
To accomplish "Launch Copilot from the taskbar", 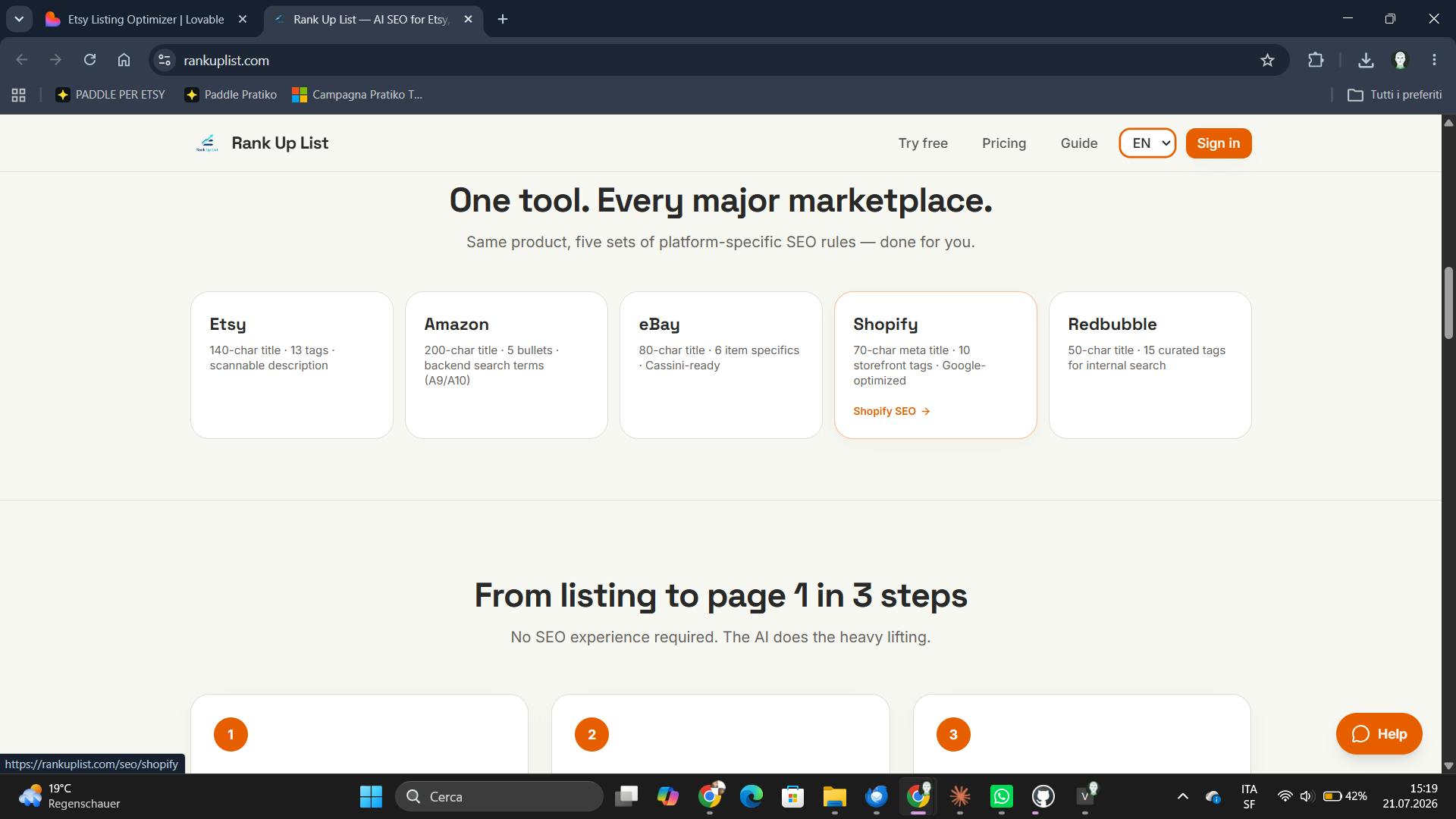I will [668, 796].
